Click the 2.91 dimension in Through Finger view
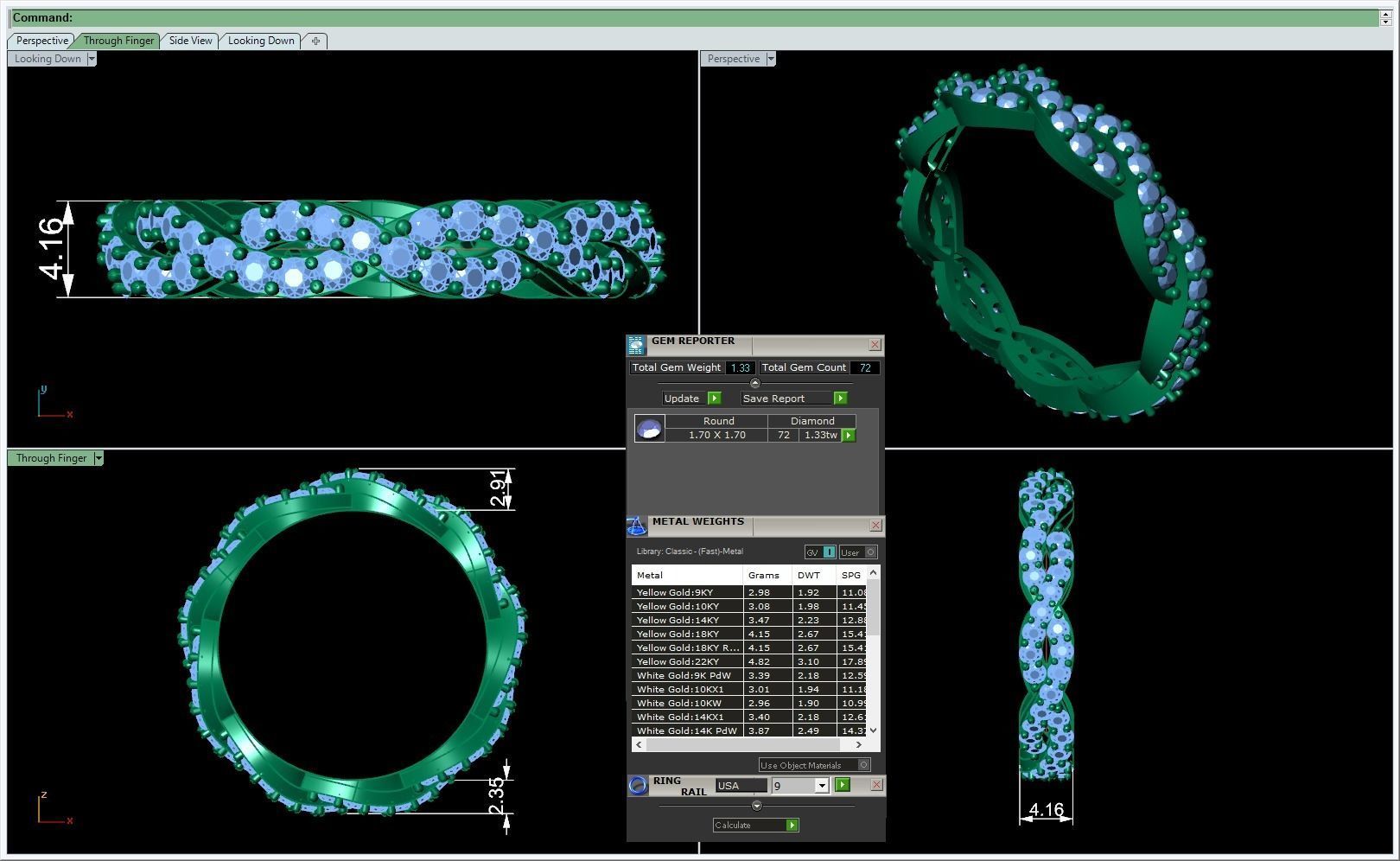 [x=499, y=488]
